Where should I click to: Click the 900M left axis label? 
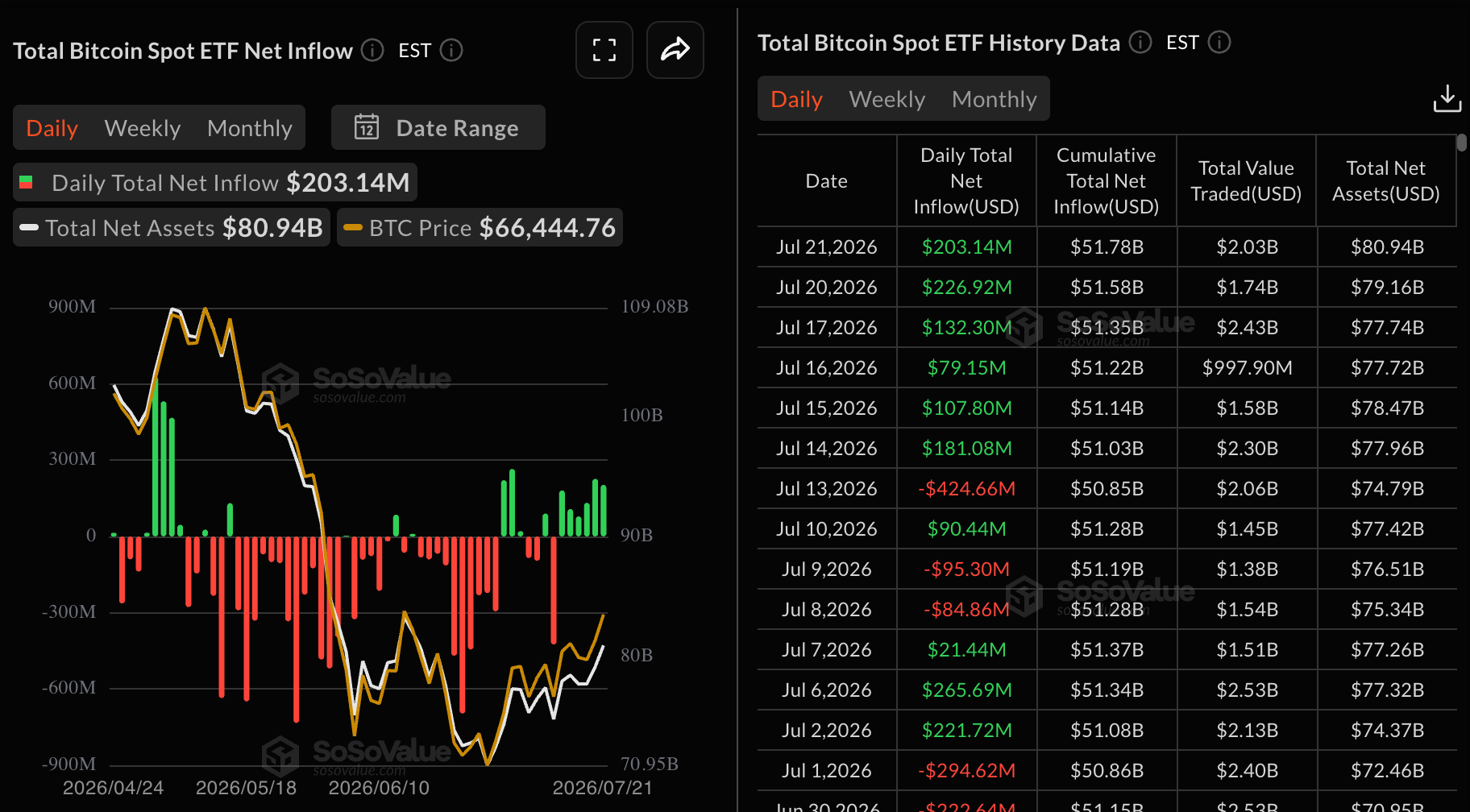[x=72, y=306]
